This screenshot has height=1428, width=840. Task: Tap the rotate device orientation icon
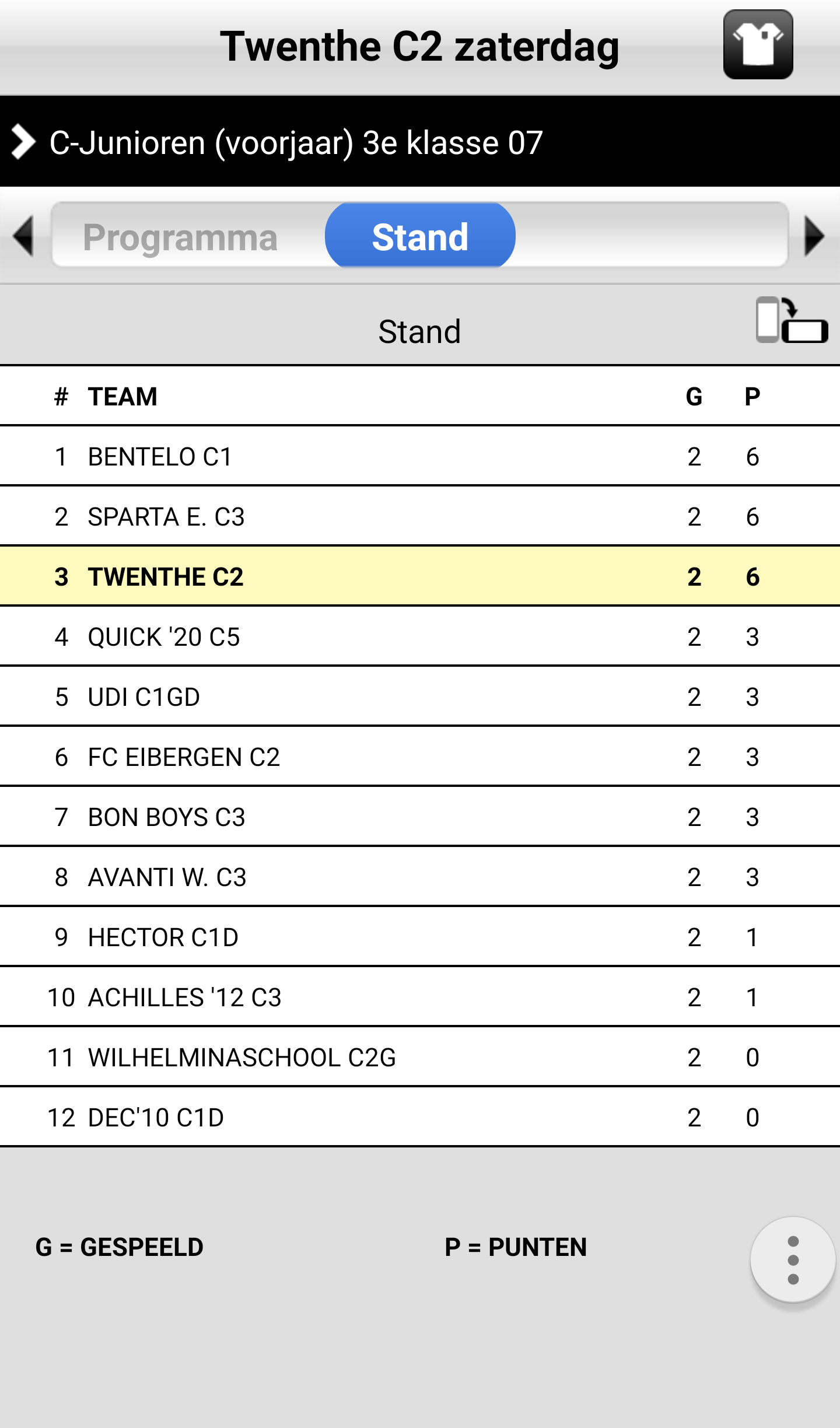tap(792, 320)
